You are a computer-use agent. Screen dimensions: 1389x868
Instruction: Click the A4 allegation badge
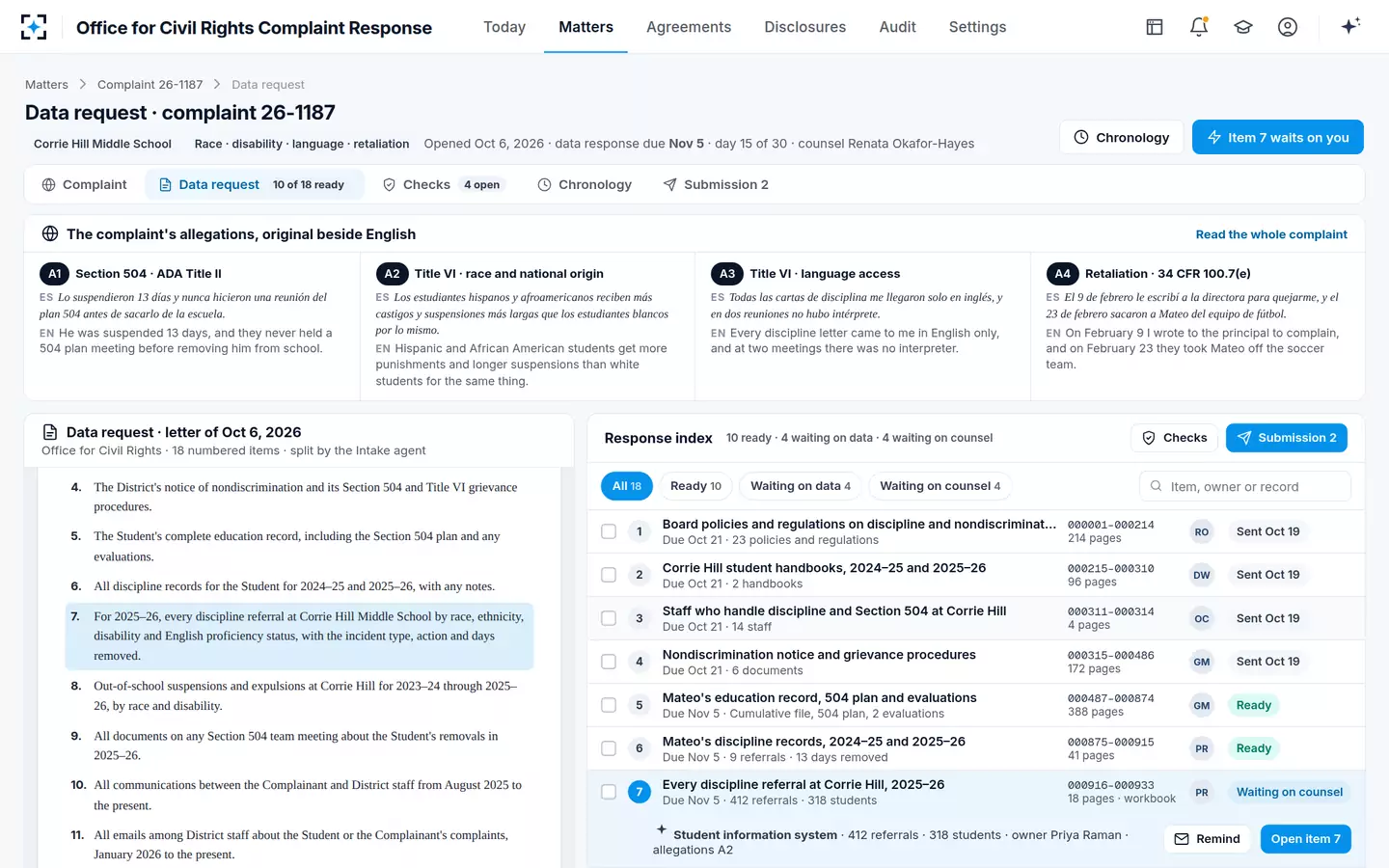coord(1062,274)
